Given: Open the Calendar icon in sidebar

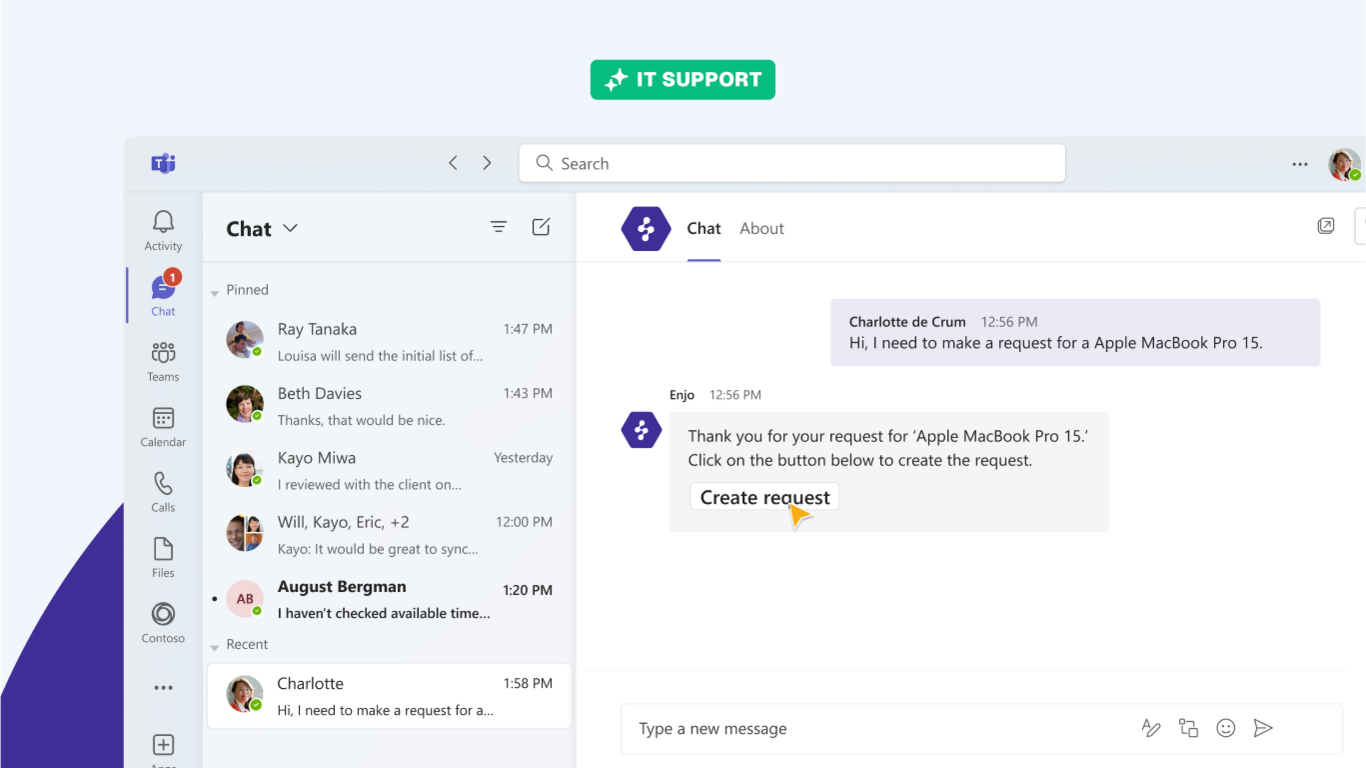Looking at the screenshot, I should tap(163, 426).
